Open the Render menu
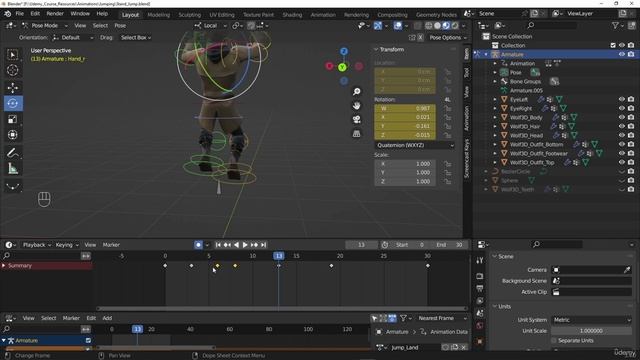640x360 pixels. click(55, 13)
